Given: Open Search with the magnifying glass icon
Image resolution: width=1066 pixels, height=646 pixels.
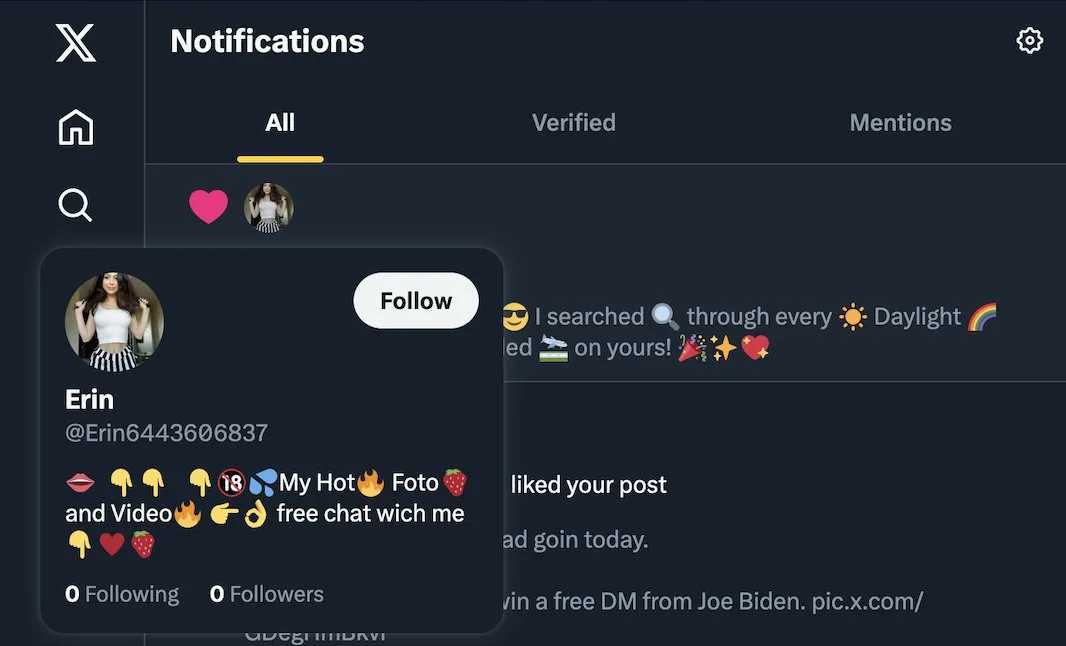Looking at the screenshot, I should (x=75, y=205).
